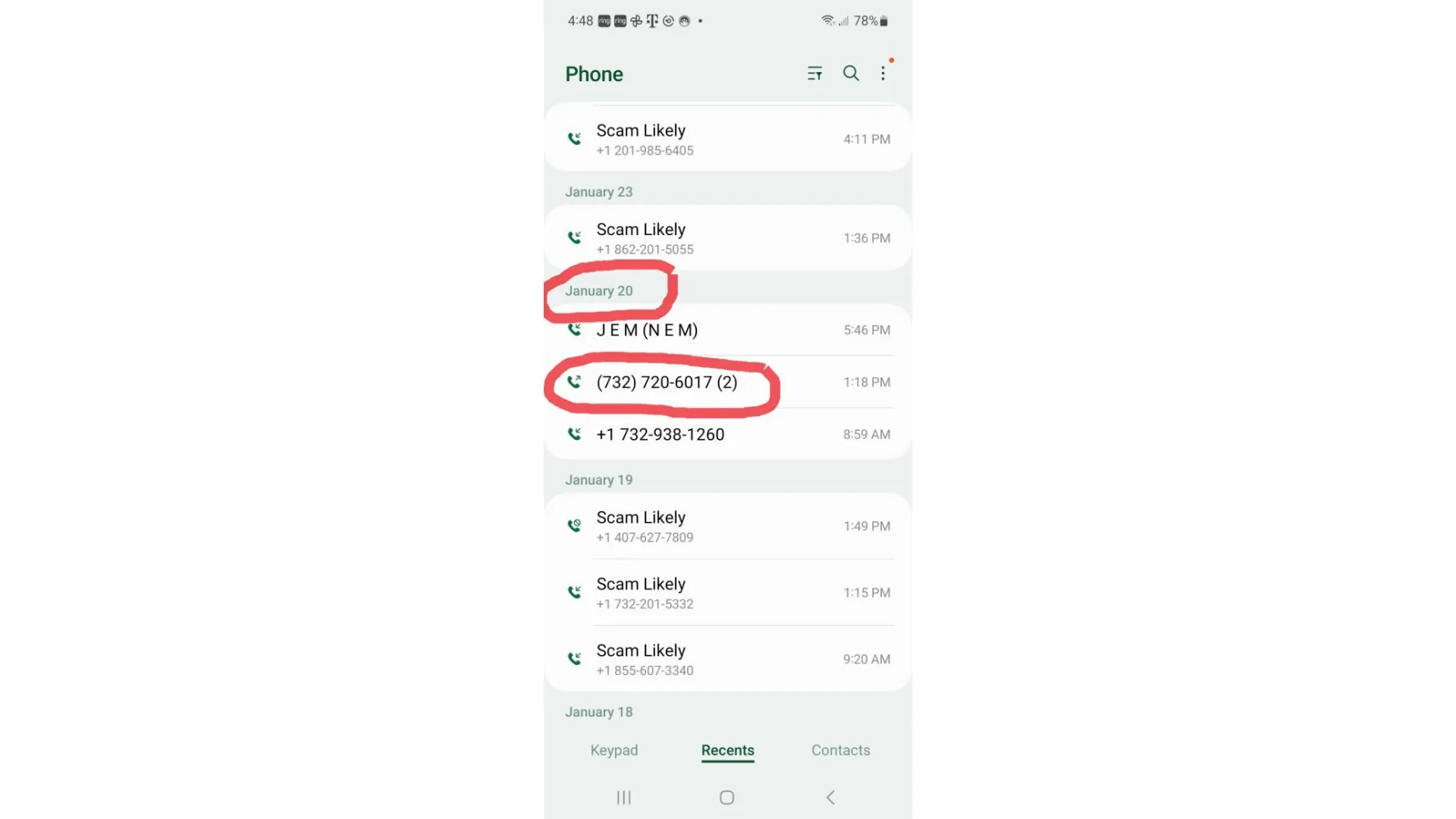1456x819 pixels.
Task: Expand the (732) 720-6017 (2) call entry
Action: coord(728,382)
